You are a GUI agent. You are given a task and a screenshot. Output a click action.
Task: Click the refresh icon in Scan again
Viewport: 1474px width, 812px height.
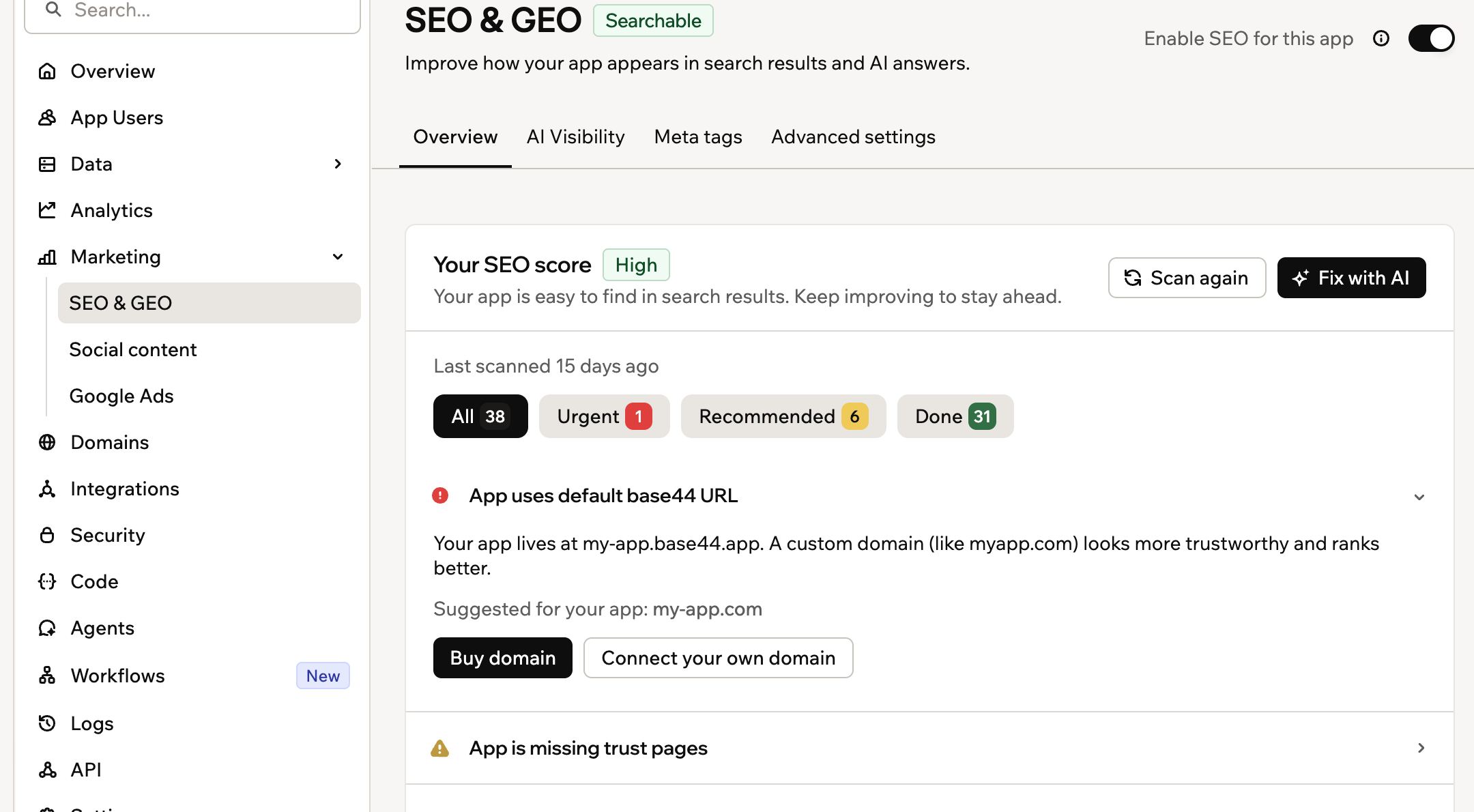pos(1133,278)
